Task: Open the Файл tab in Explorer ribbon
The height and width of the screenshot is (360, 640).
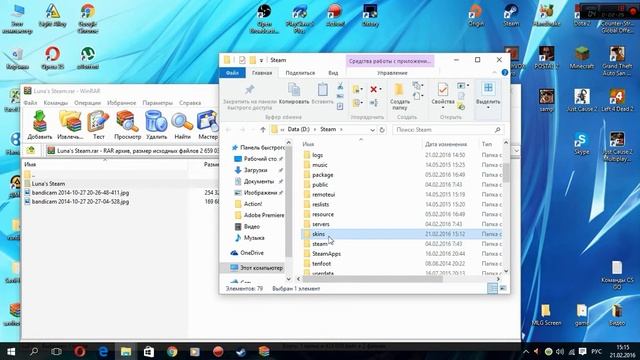Action: coord(232,73)
